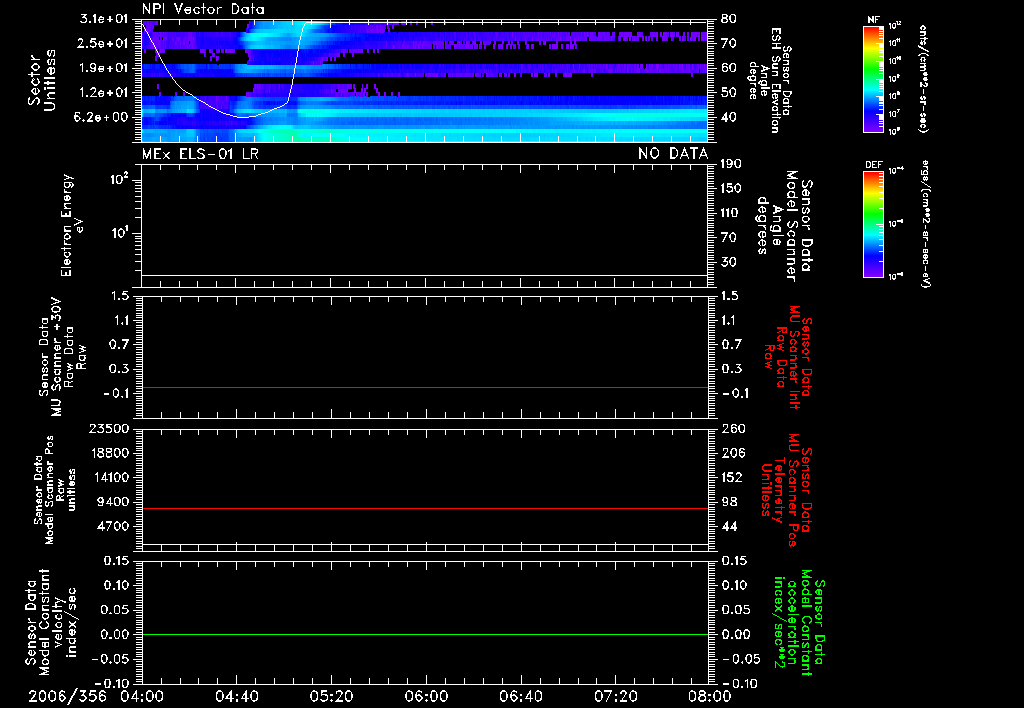The width and height of the screenshot is (1024, 708).
Task: Select the 04:00 time axis label
Action: pos(142,696)
